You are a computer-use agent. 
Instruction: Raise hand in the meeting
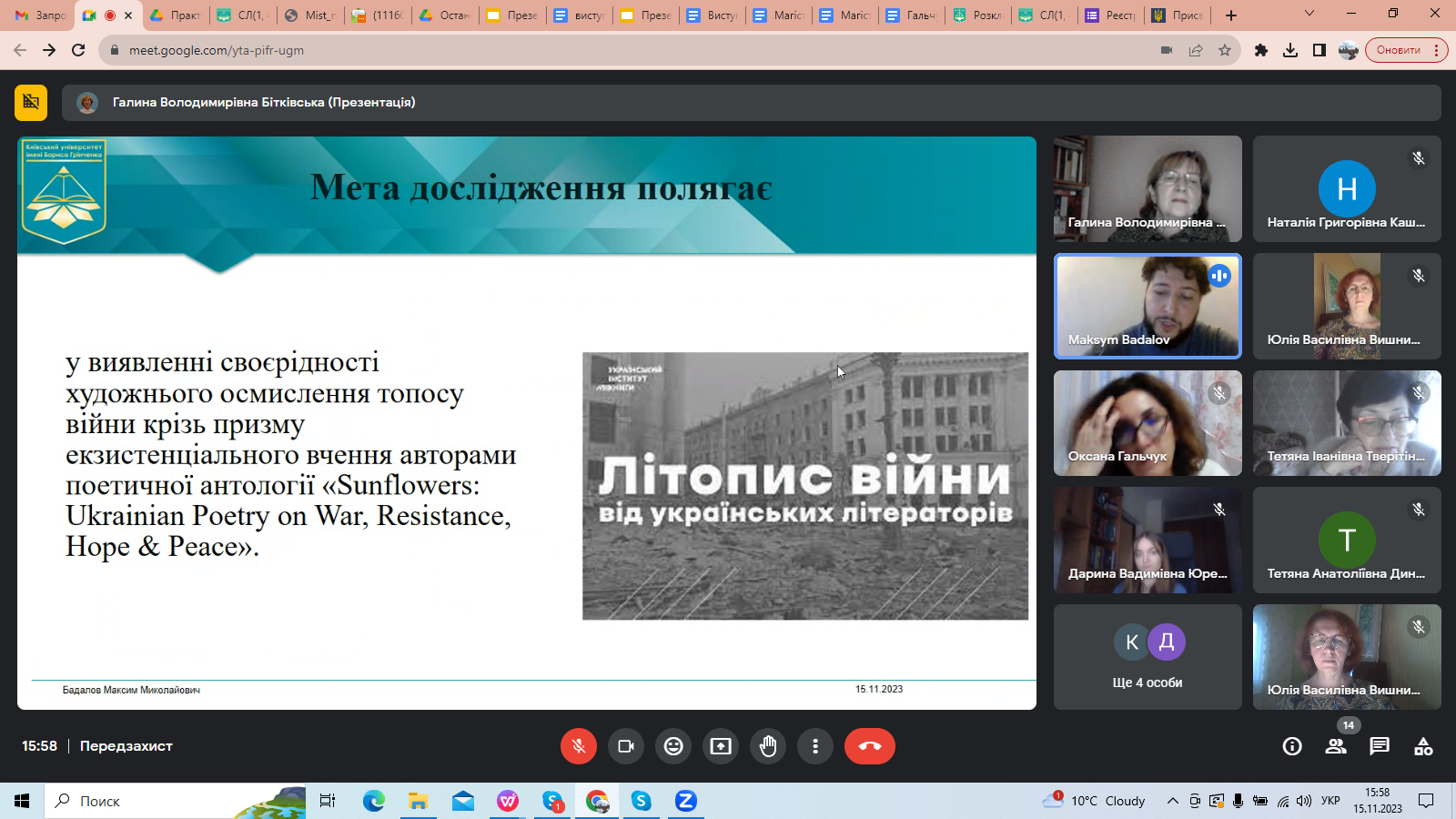point(768,746)
